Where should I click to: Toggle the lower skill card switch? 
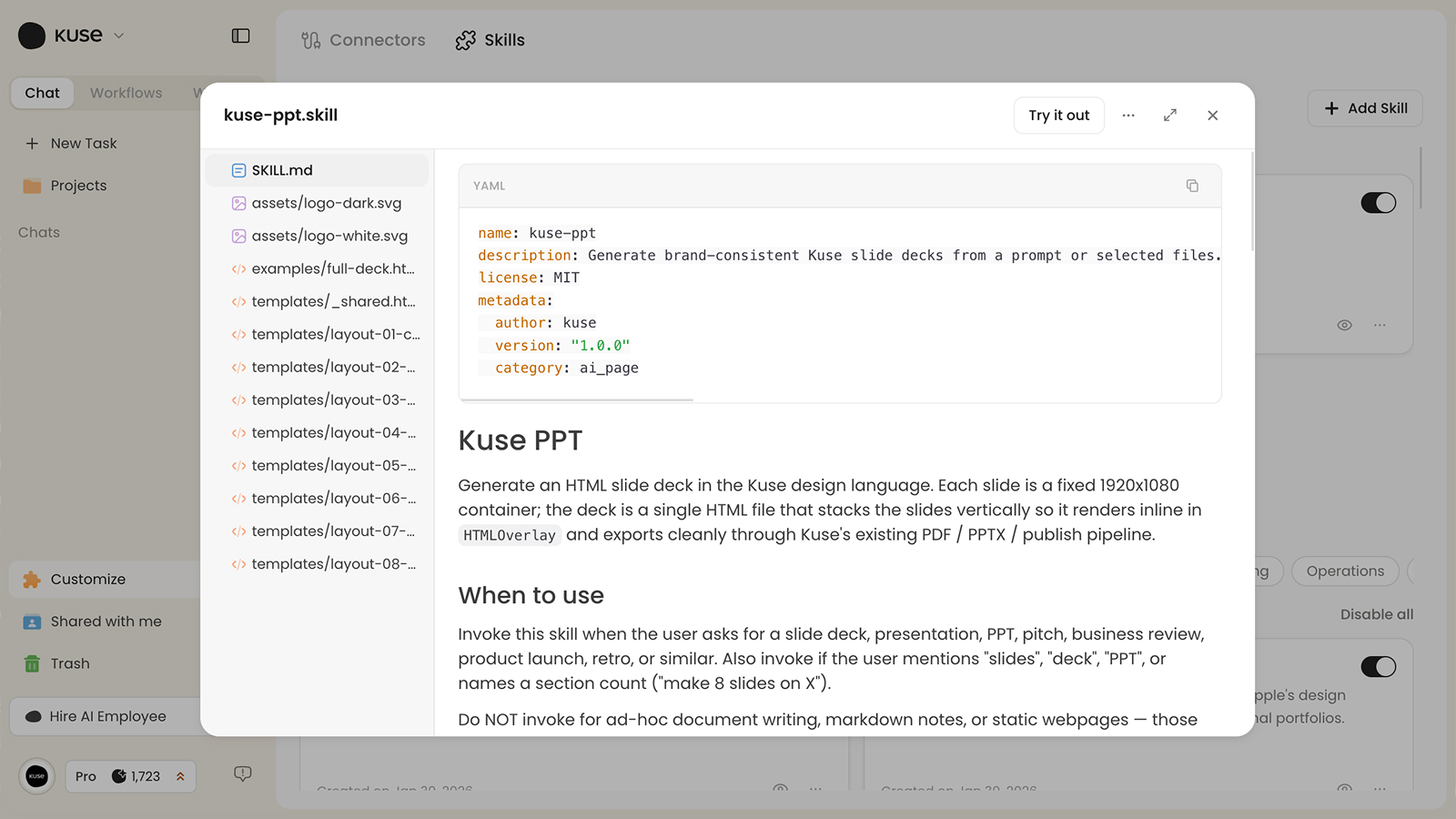(x=1378, y=667)
